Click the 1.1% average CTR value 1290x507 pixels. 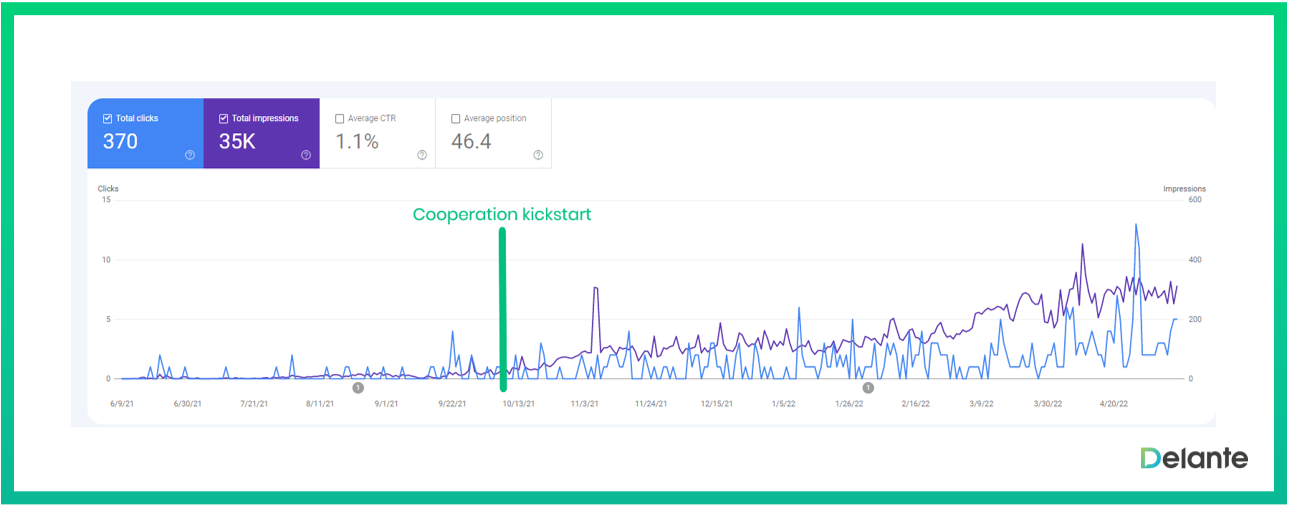(357, 142)
